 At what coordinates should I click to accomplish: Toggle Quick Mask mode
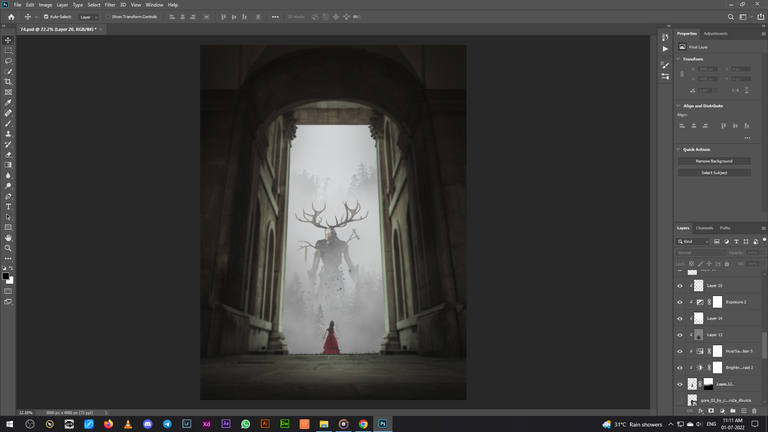coord(8,291)
